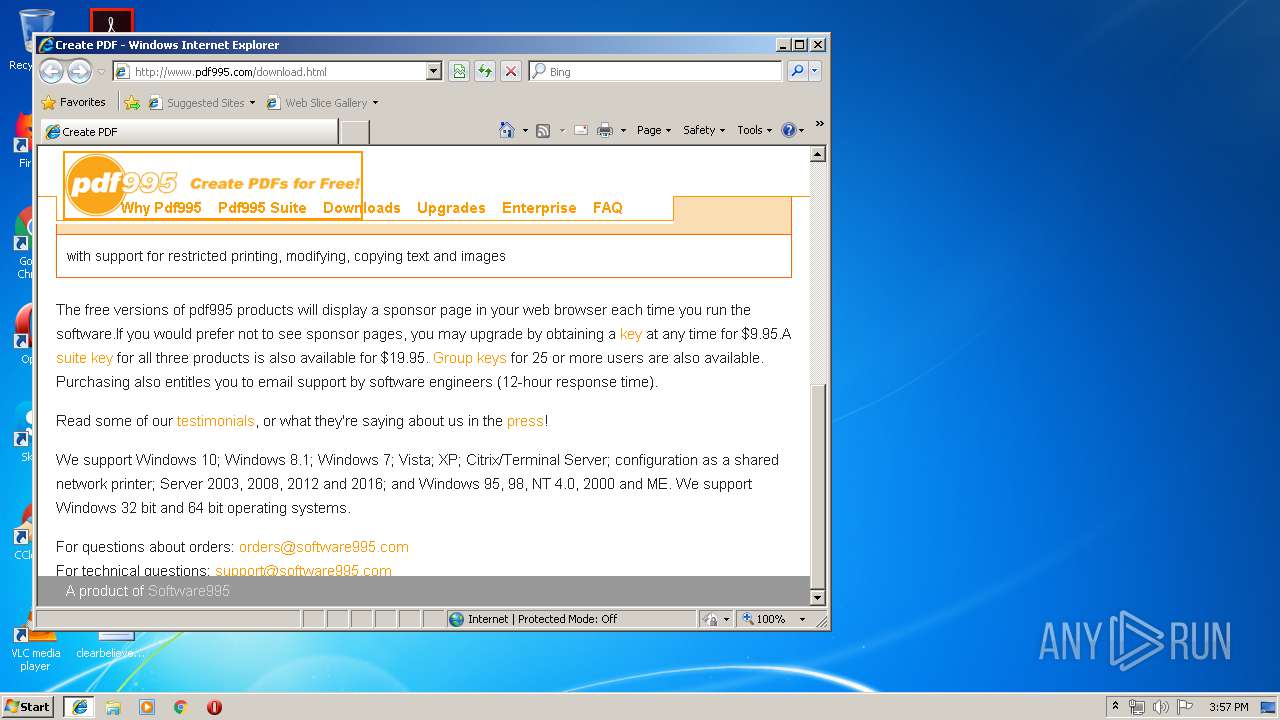Click the search magnifier button
The width and height of the screenshot is (1280, 720).
797,71
